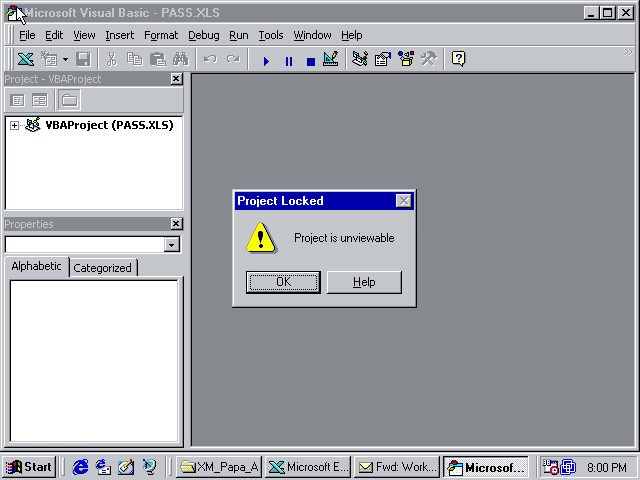Launch Internet Explorer from quick launch
Image resolution: width=640 pixels, height=480 pixels.
80,467
